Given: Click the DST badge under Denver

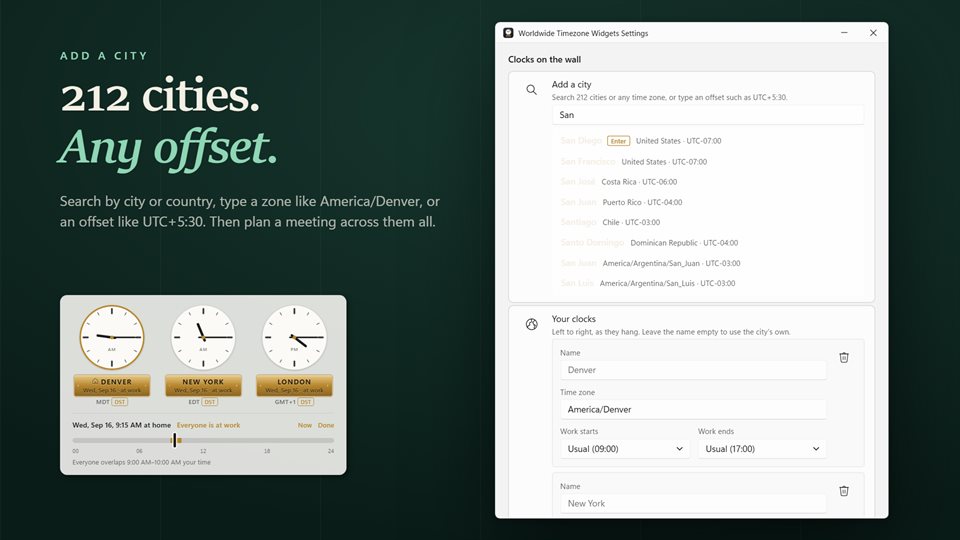Looking at the screenshot, I should pos(119,402).
